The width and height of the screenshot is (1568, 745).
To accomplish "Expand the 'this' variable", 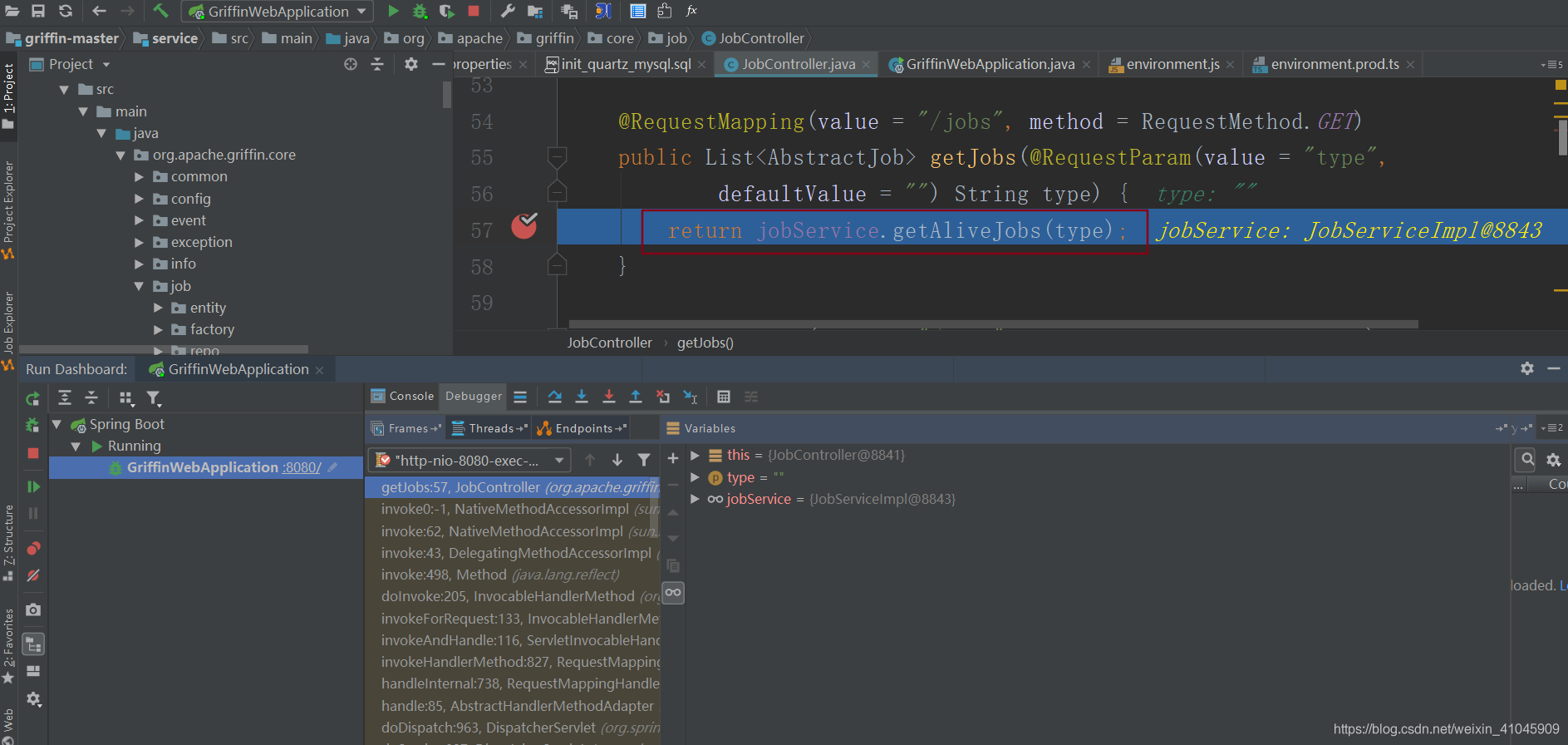I will pos(695,456).
